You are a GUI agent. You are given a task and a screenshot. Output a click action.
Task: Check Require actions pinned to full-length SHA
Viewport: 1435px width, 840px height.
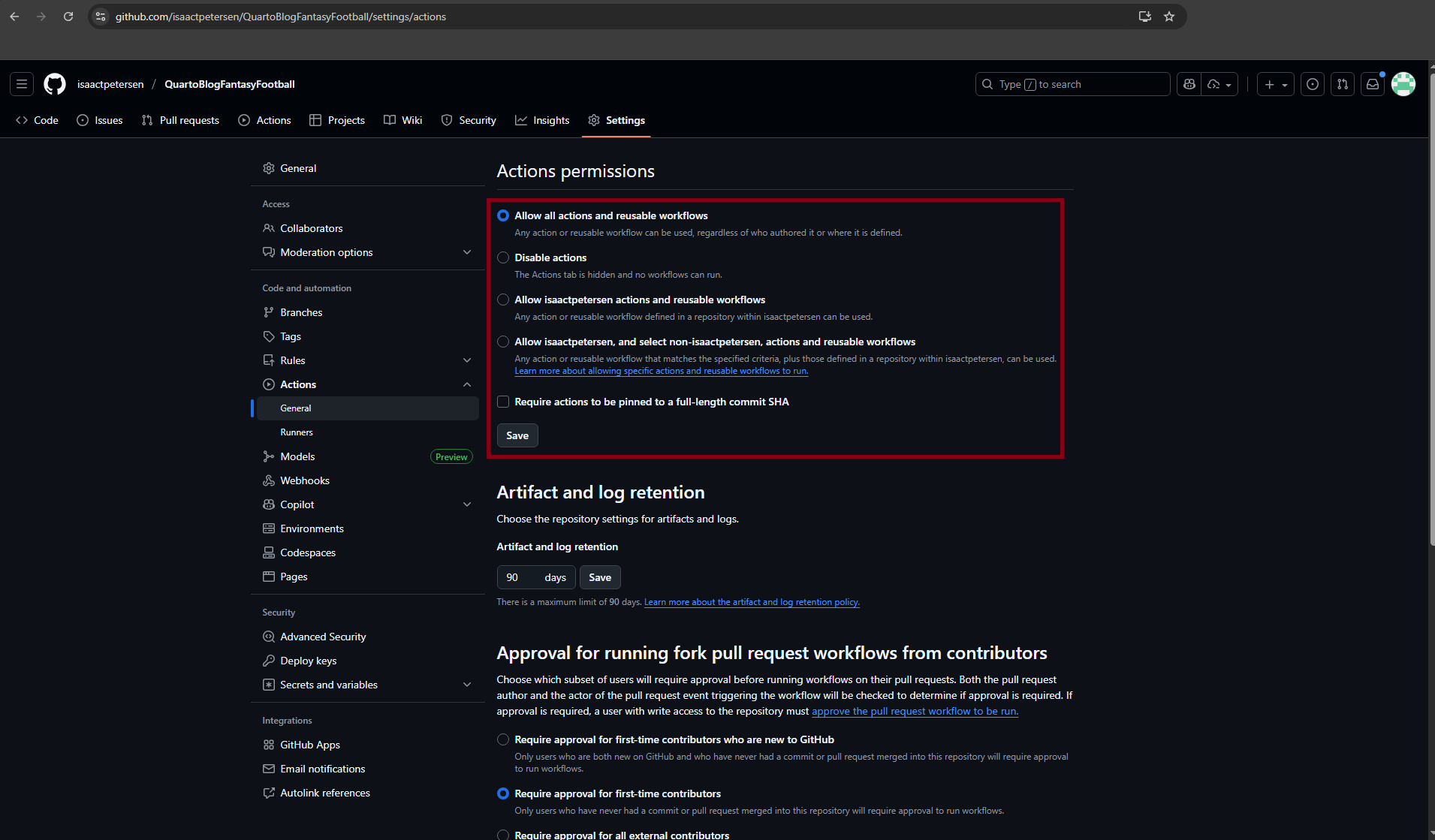click(503, 402)
